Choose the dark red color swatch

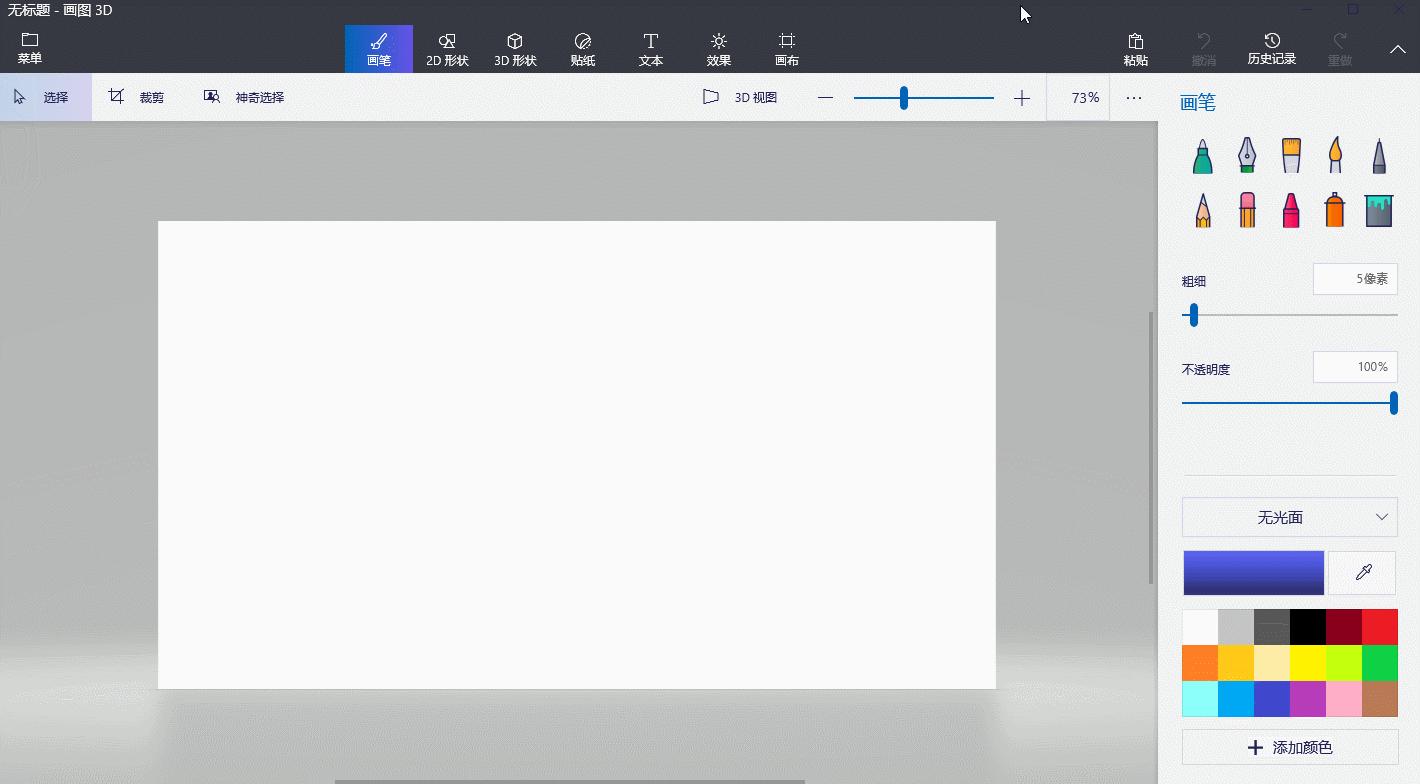coord(1344,627)
